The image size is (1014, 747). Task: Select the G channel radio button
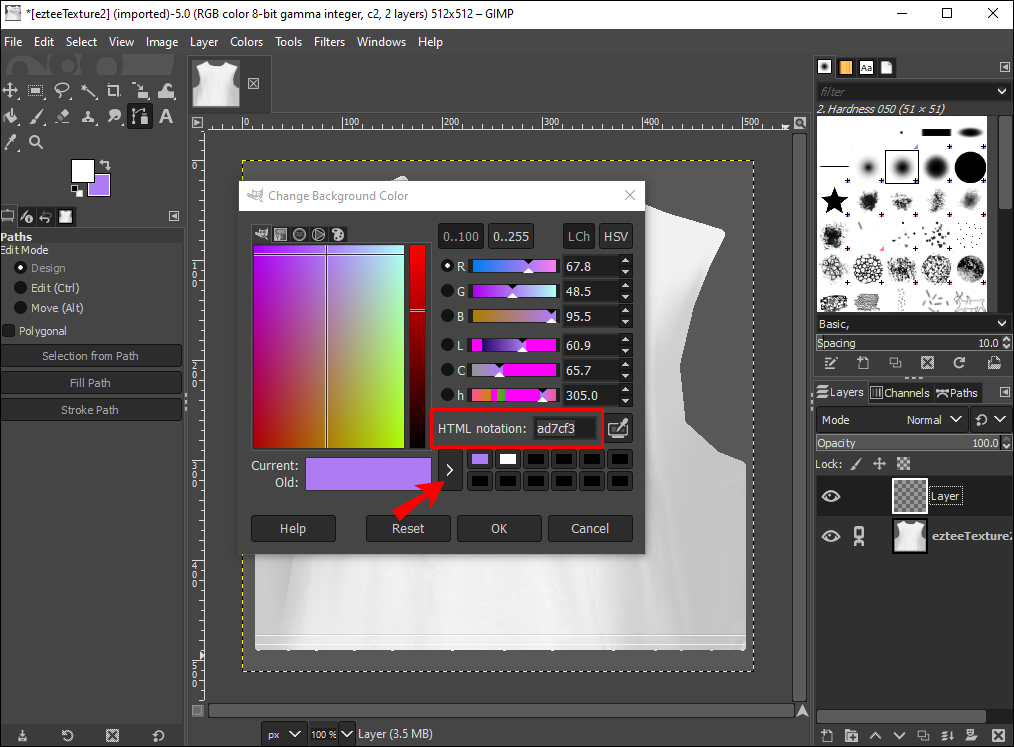pyautogui.click(x=447, y=291)
